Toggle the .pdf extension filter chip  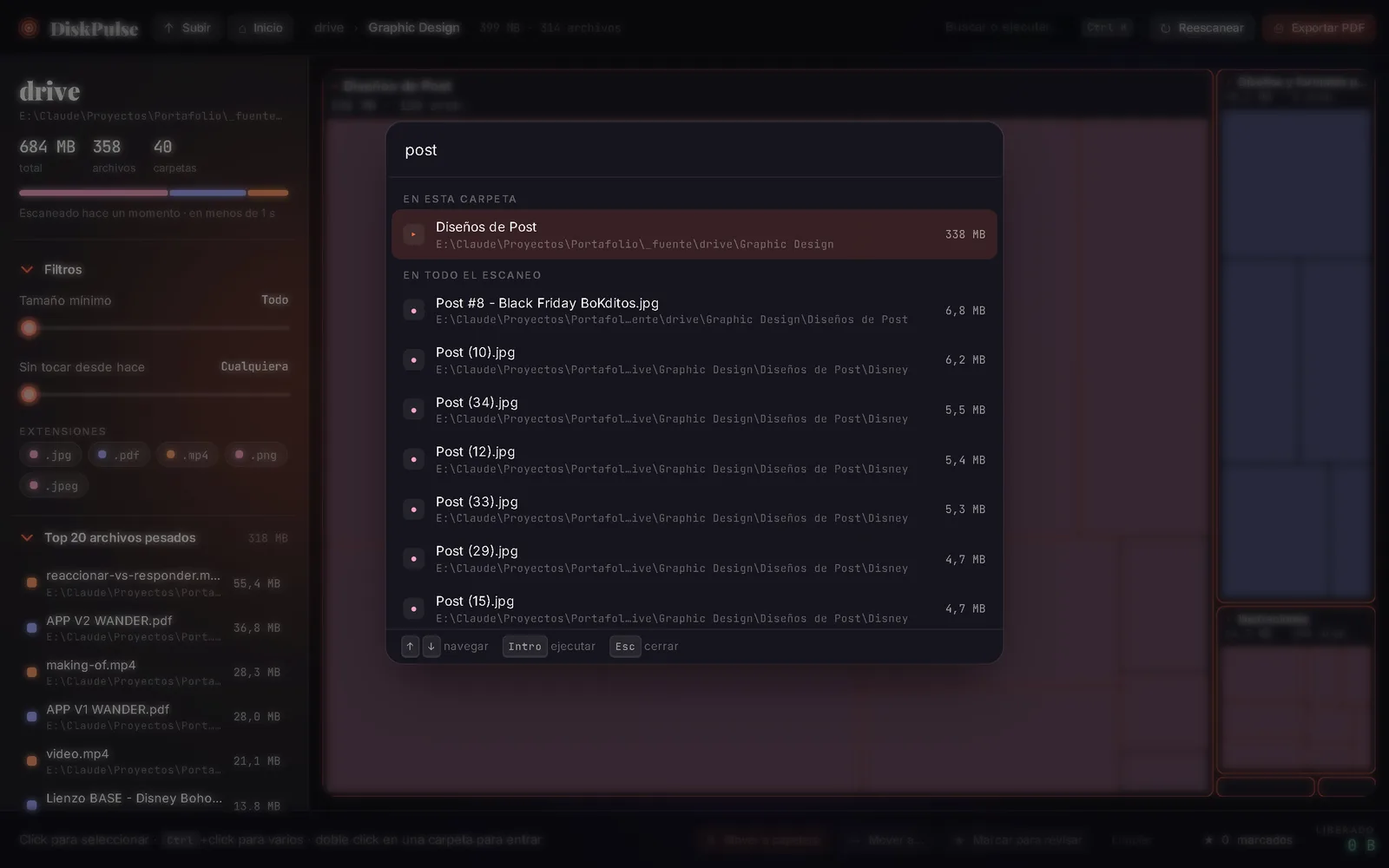click(x=119, y=455)
